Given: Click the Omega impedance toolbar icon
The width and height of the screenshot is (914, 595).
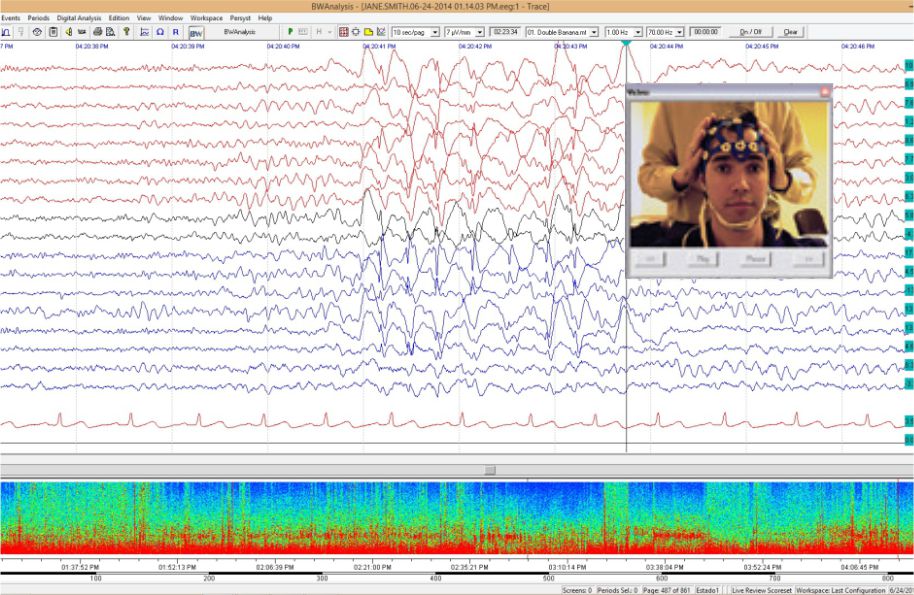Looking at the screenshot, I should tap(160, 32).
